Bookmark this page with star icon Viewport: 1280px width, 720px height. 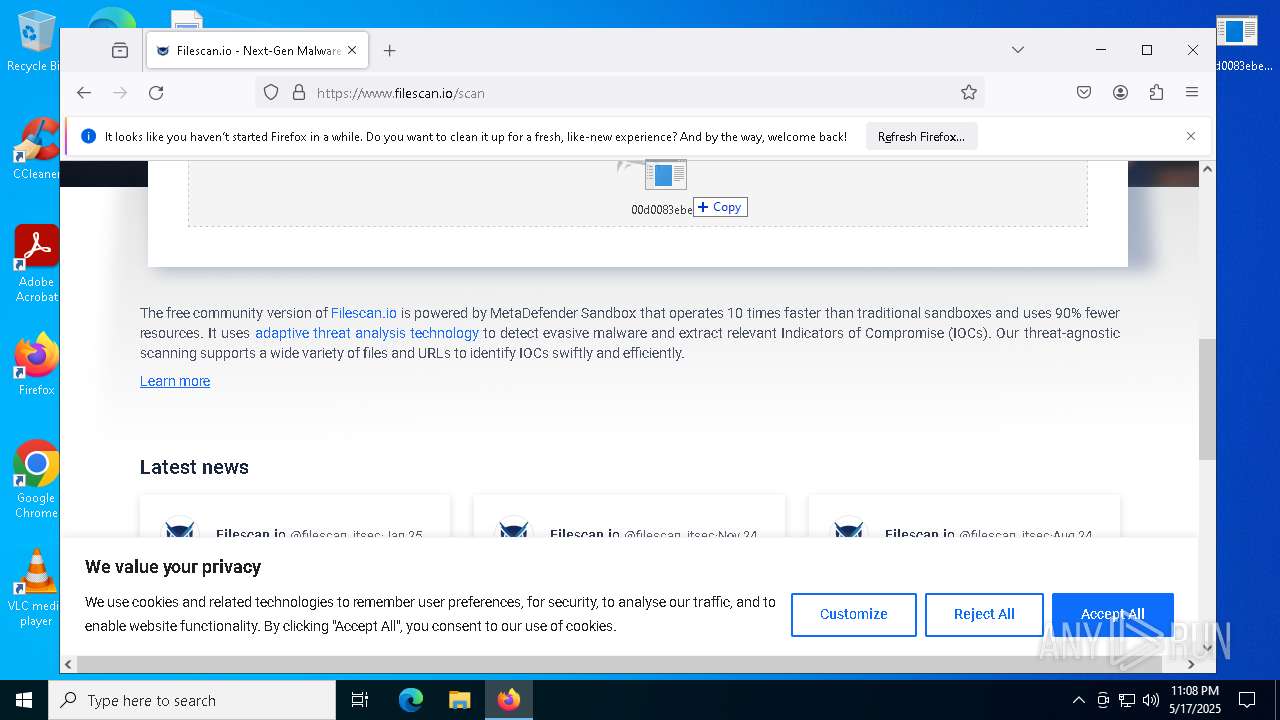click(x=968, y=93)
